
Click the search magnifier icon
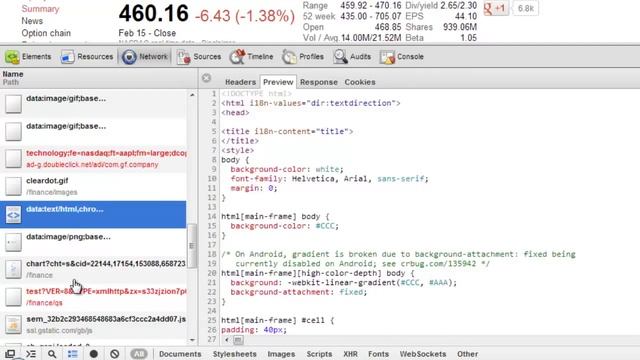coord(52,354)
